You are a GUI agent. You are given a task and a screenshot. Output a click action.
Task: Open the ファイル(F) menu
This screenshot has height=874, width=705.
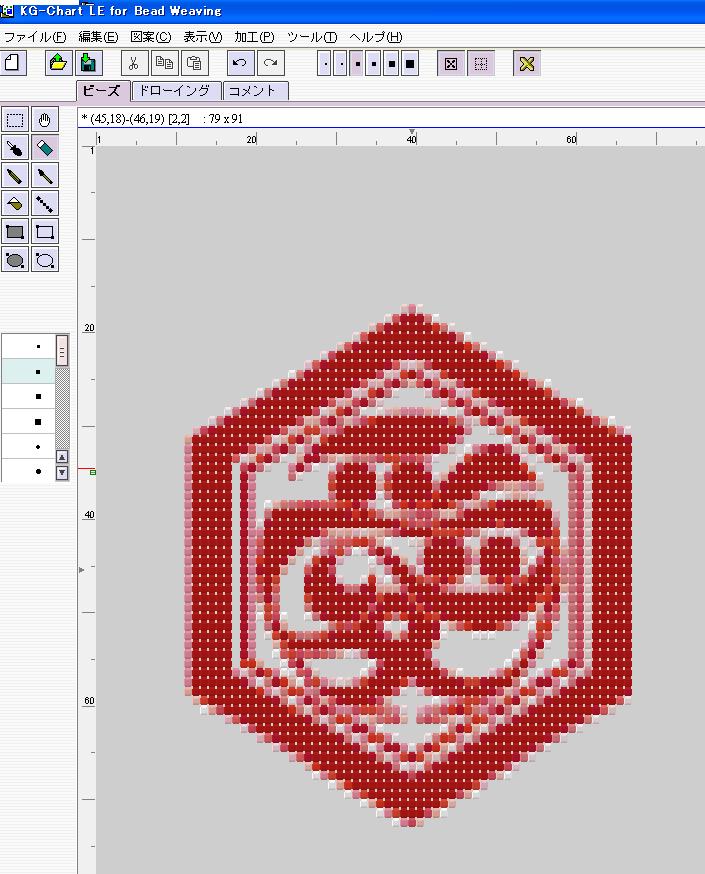[x=35, y=37]
